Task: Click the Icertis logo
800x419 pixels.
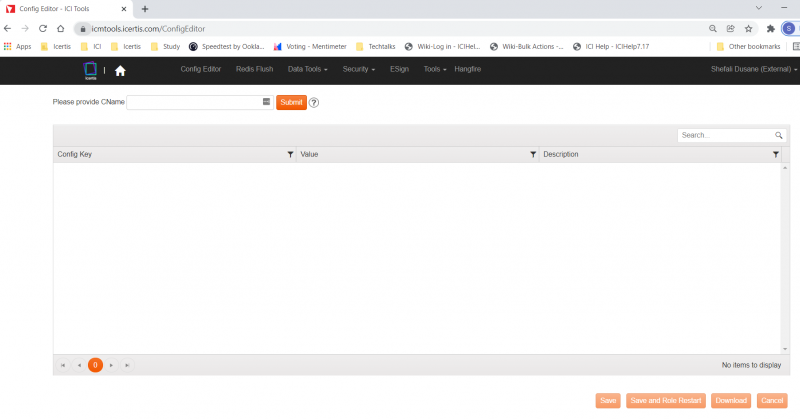Action: point(90,70)
